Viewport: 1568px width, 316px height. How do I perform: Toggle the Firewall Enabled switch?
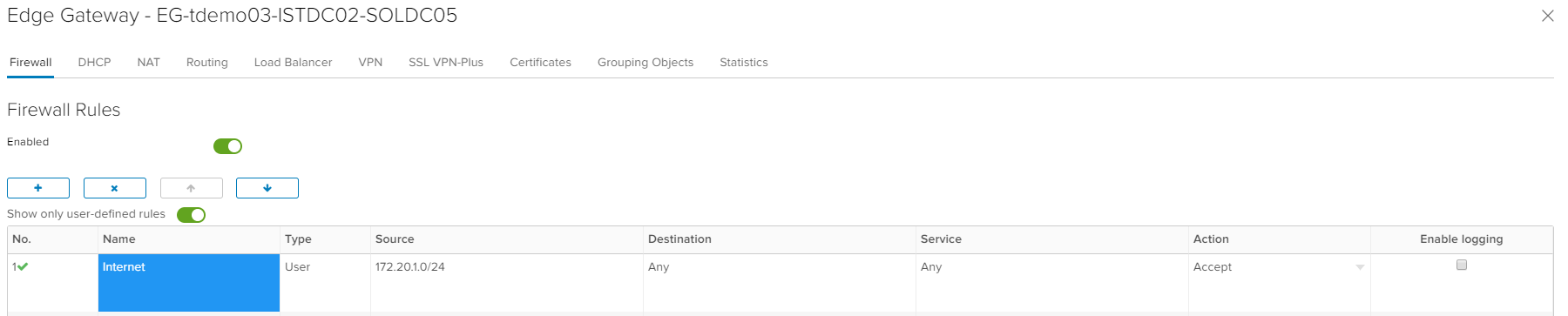coord(227,146)
